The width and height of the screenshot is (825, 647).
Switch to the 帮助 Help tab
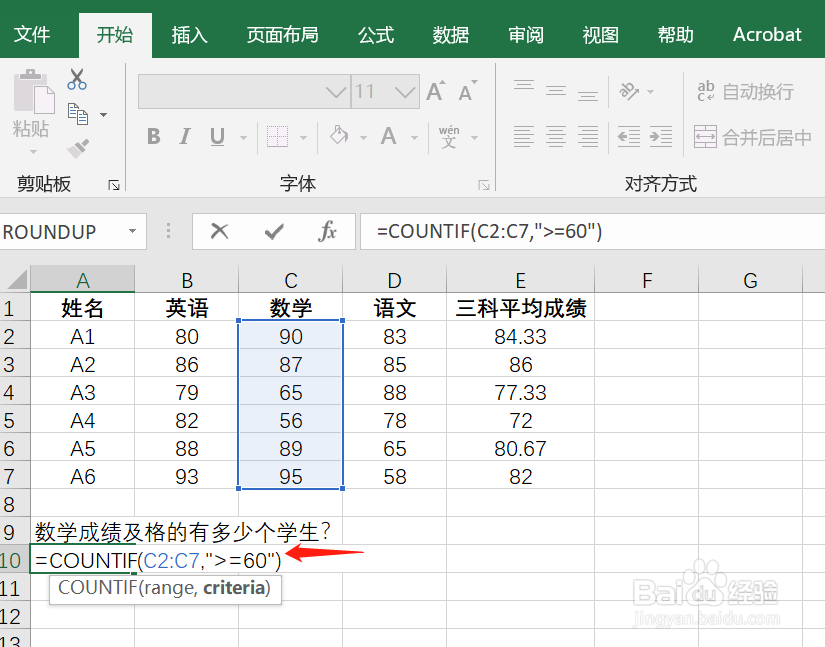[676, 35]
